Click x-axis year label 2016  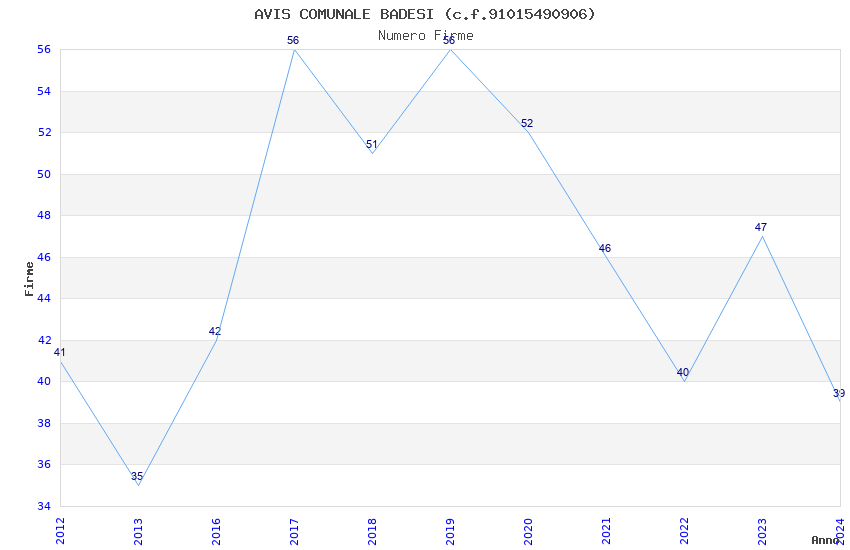tap(216, 531)
